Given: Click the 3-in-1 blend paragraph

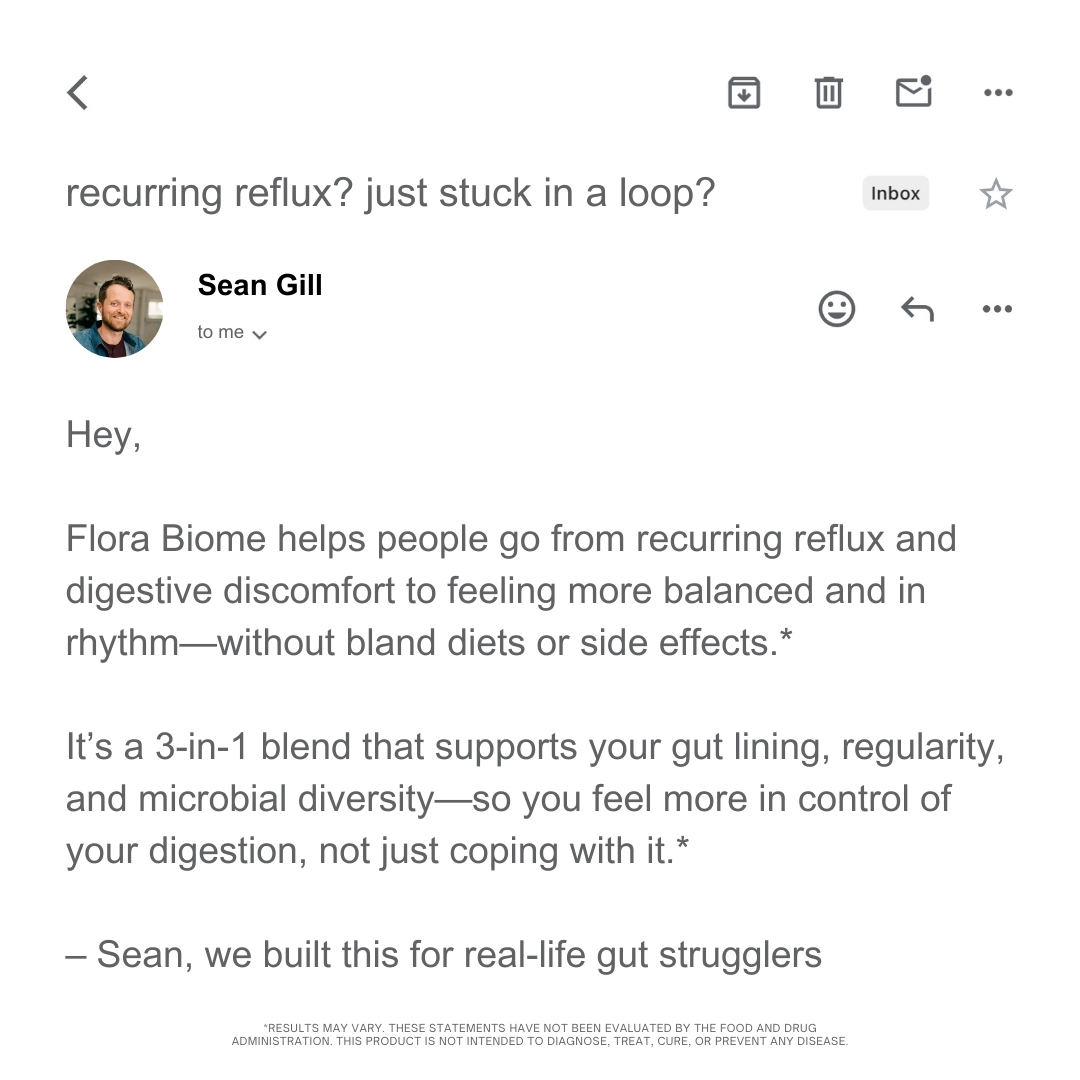Looking at the screenshot, I should pos(535,798).
